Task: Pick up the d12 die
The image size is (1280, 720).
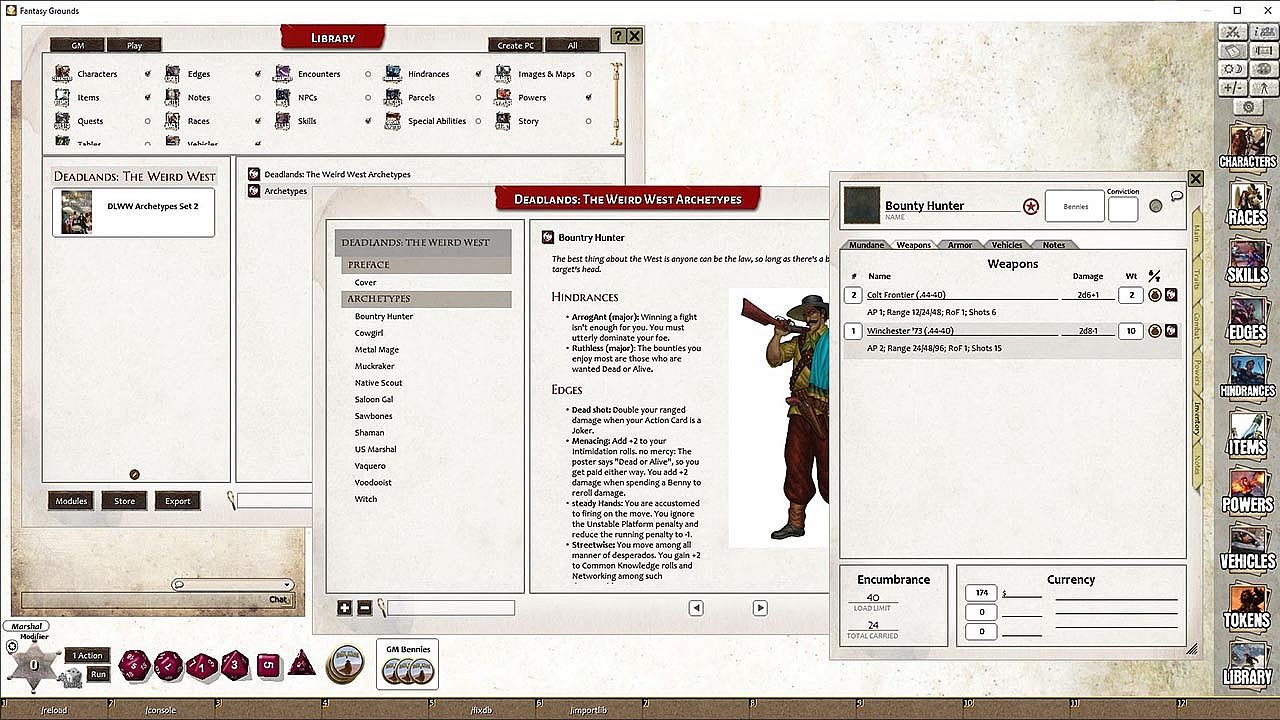Action: [168, 665]
